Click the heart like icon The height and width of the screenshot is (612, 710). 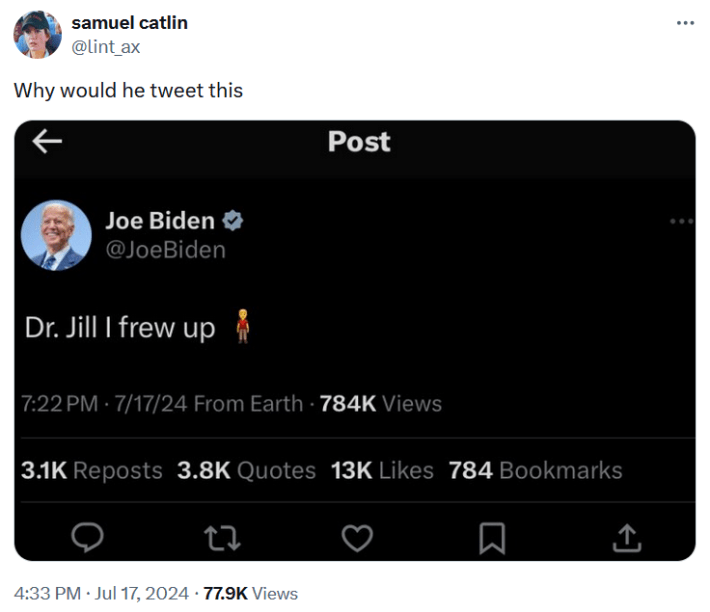[357, 540]
